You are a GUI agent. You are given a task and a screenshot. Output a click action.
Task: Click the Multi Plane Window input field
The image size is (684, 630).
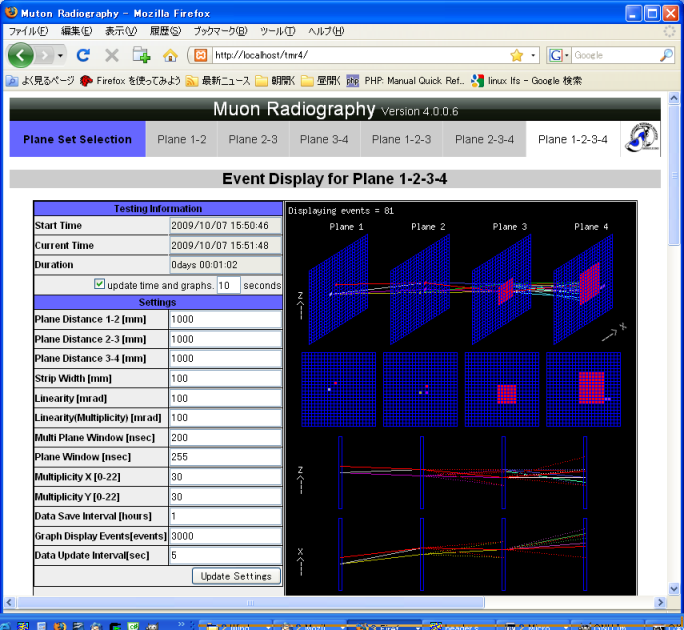coord(225,438)
